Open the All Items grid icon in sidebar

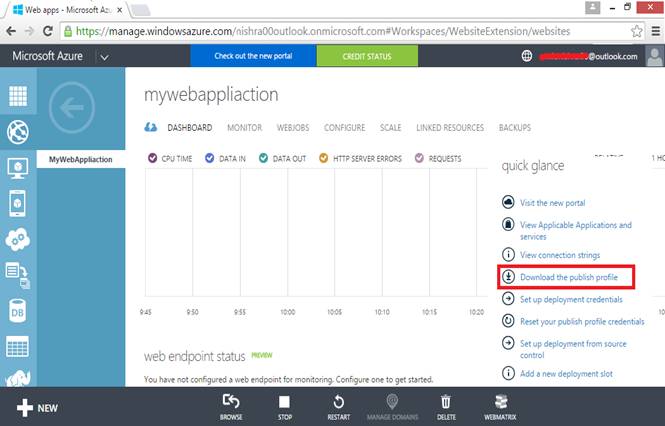tap(18, 95)
